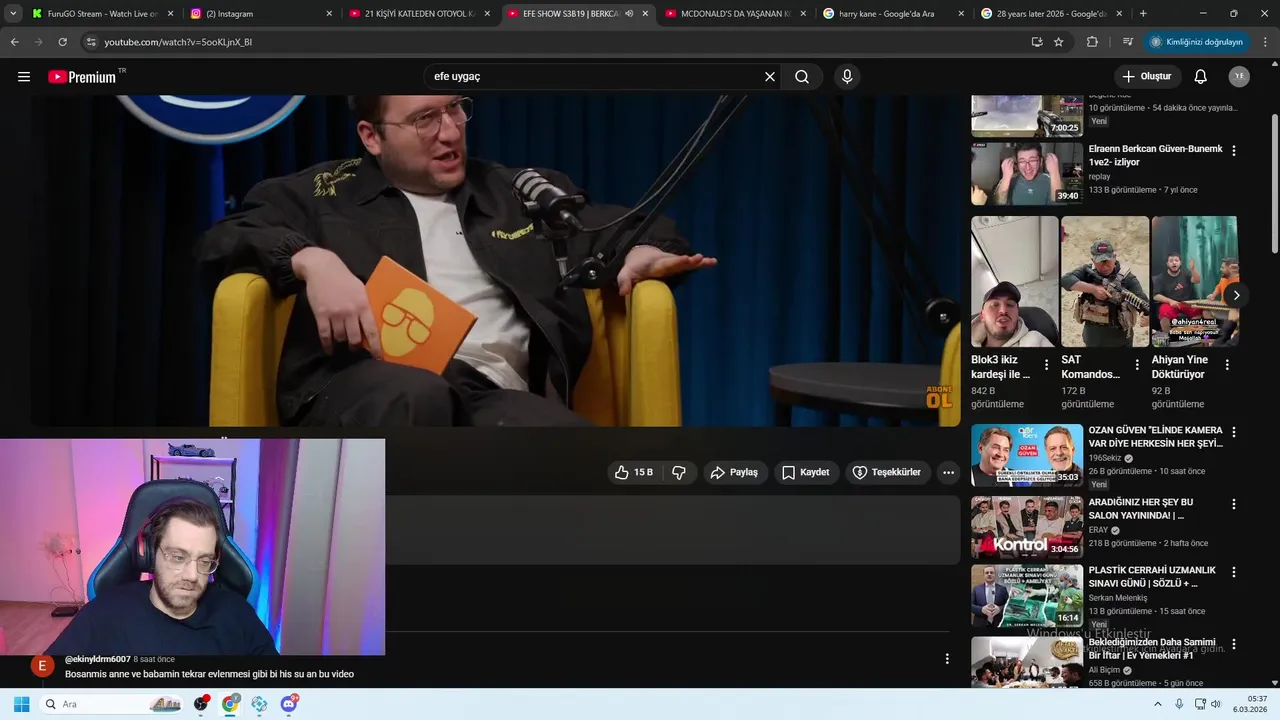The height and width of the screenshot is (720, 1280).
Task: Switch to 28 years later 2026 tab
Action: tap(1050, 14)
